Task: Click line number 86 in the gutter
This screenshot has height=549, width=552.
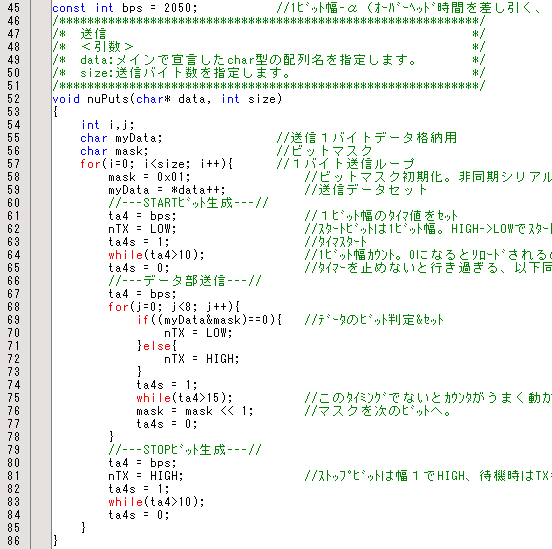Action: pyautogui.click(x=14, y=541)
